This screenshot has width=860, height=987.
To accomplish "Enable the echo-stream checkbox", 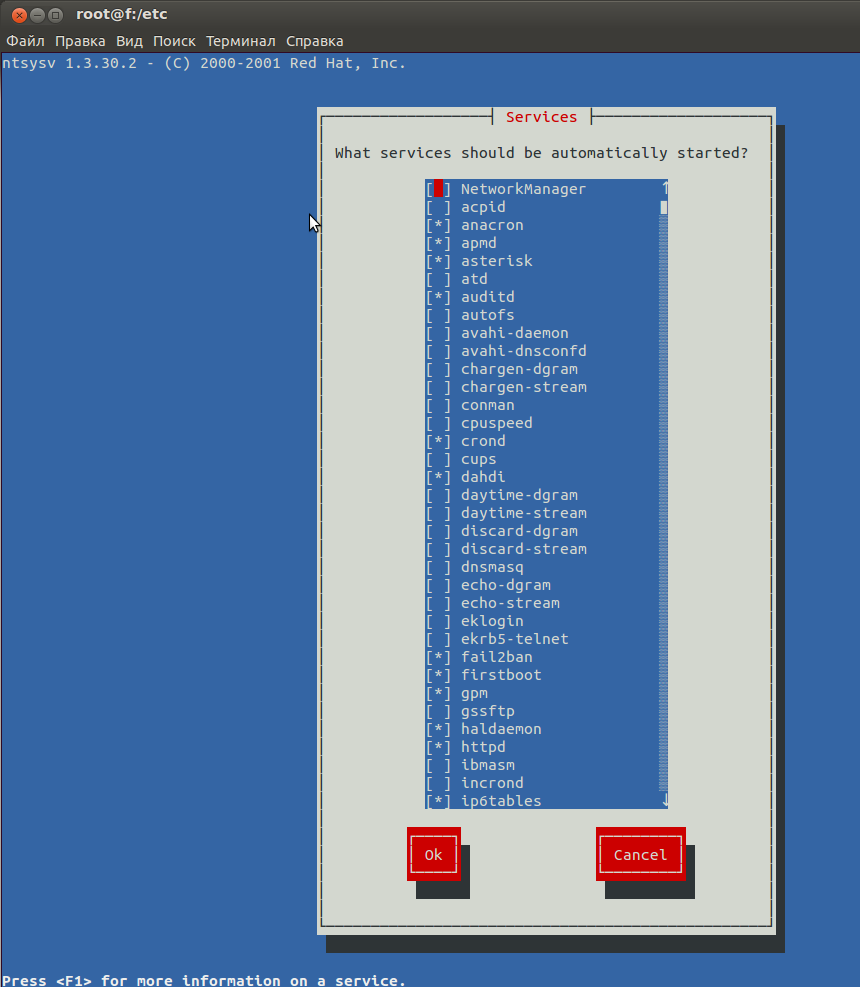I will [x=439, y=603].
